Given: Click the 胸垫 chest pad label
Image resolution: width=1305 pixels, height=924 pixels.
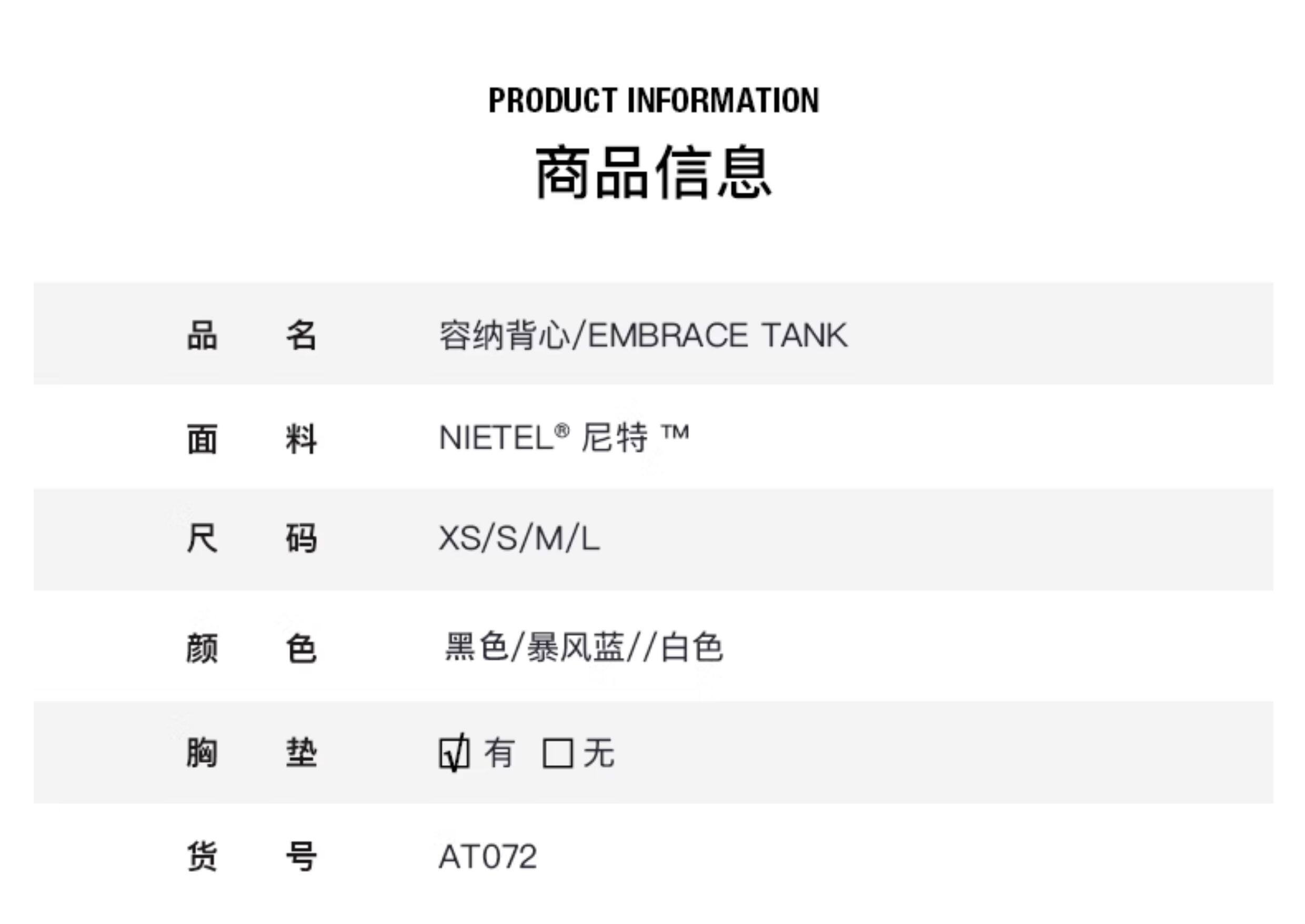Looking at the screenshot, I should tap(252, 753).
